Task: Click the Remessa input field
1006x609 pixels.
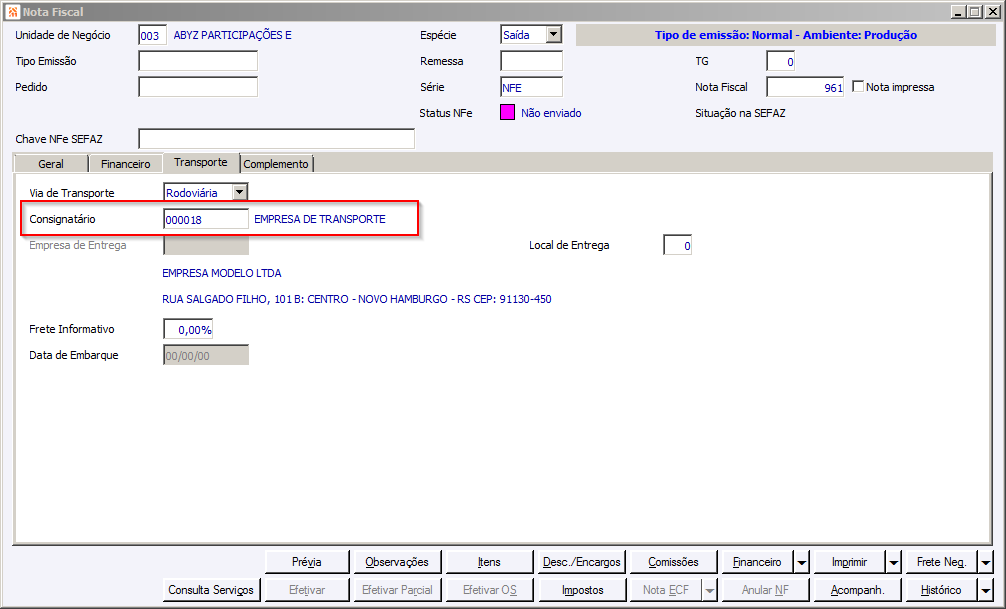Action: 531,61
